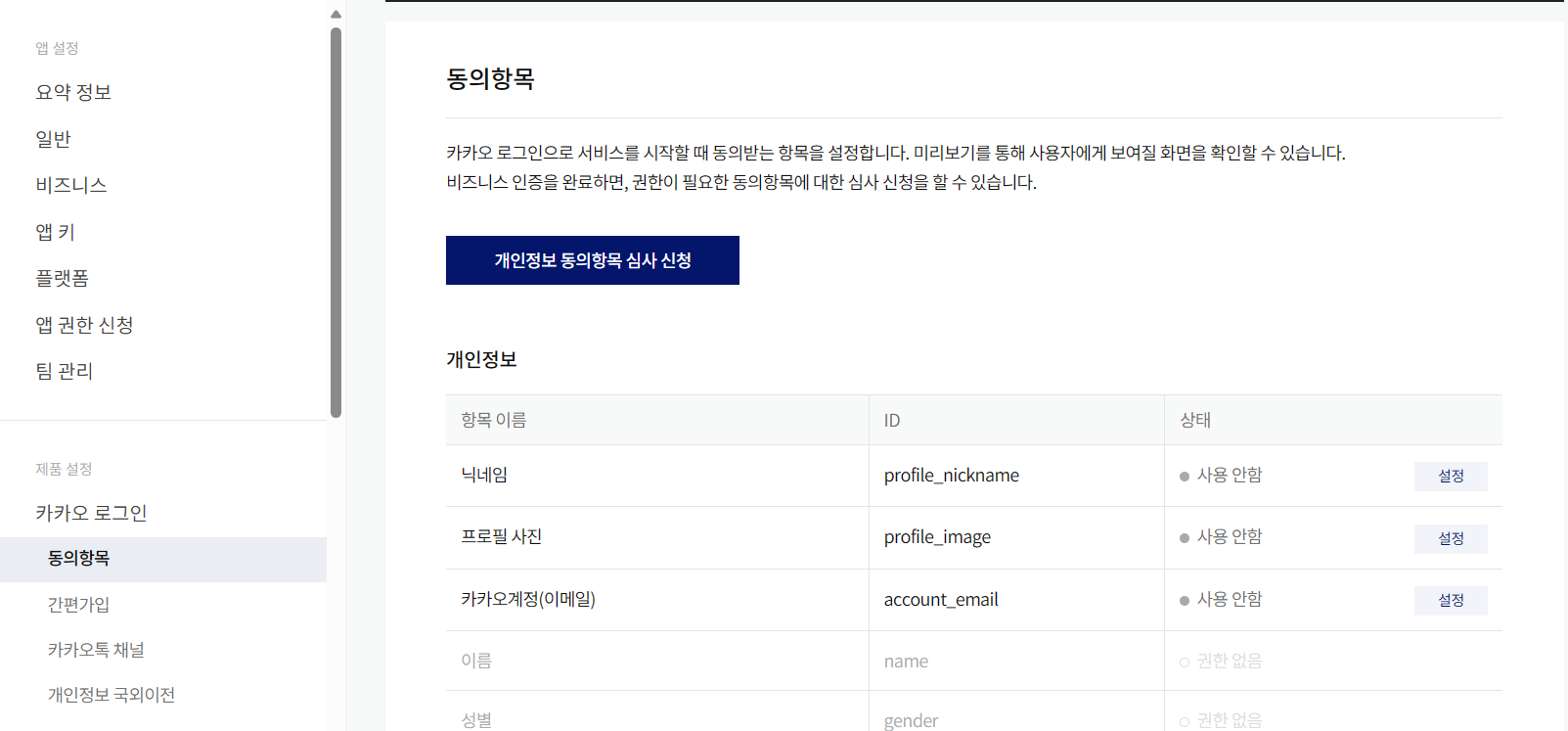This screenshot has width=1568, height=731.
Task: Open 개인정보 국외이전 submenu
Action: tap(112, 695)
